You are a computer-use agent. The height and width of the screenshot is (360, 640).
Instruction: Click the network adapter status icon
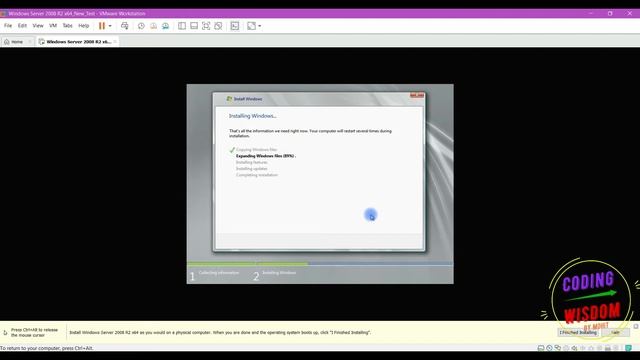(558, 348)
